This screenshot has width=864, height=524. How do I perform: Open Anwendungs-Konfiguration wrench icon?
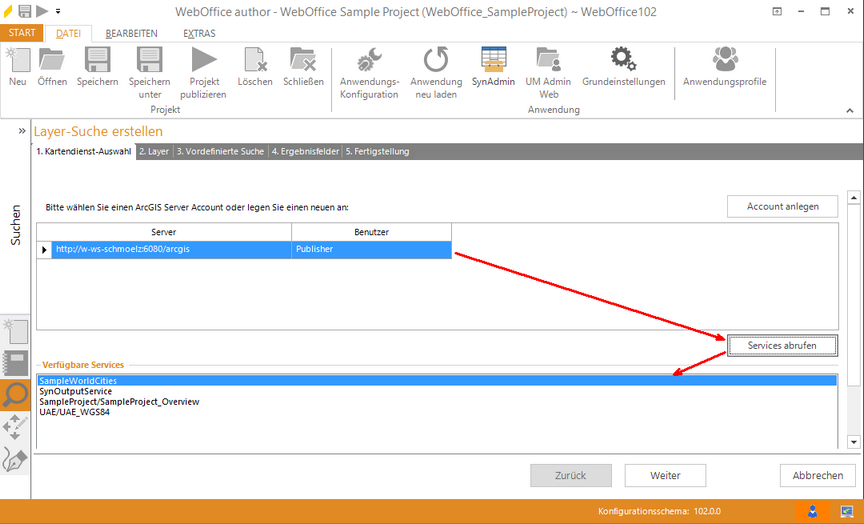click(x=370, y=60)
